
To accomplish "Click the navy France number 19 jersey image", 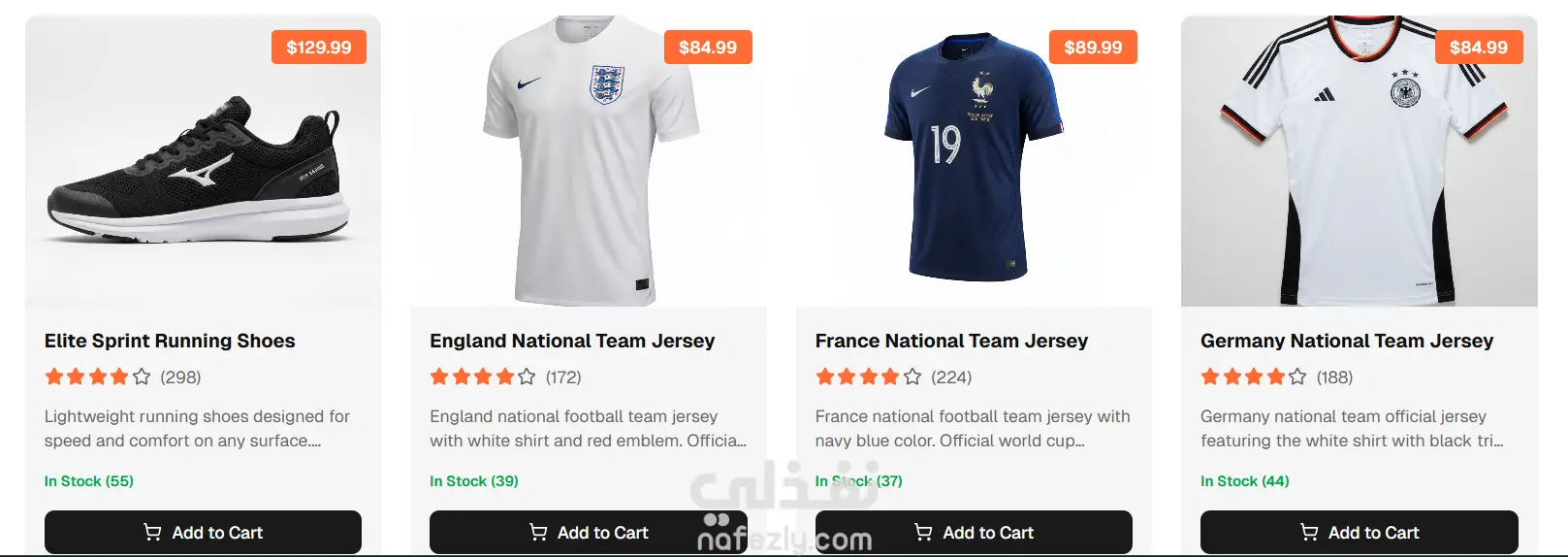I will point(973,160).
